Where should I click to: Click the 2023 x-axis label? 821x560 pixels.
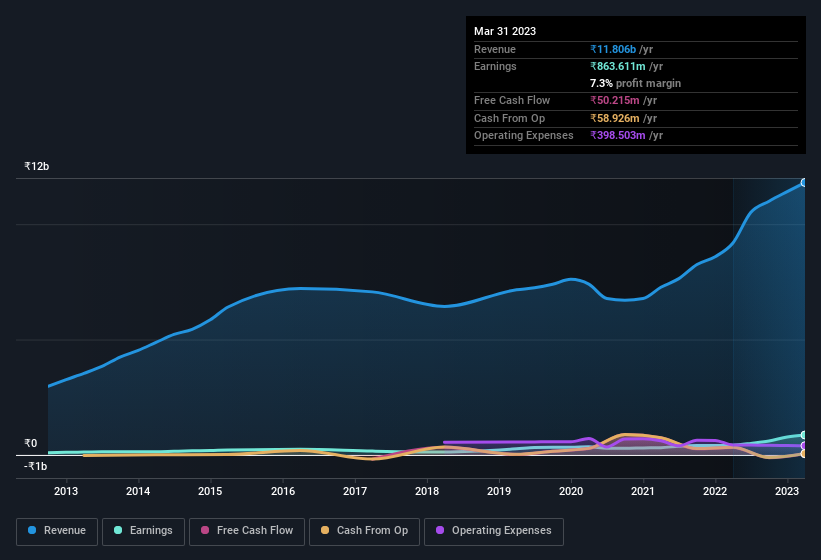coord(787,491)
